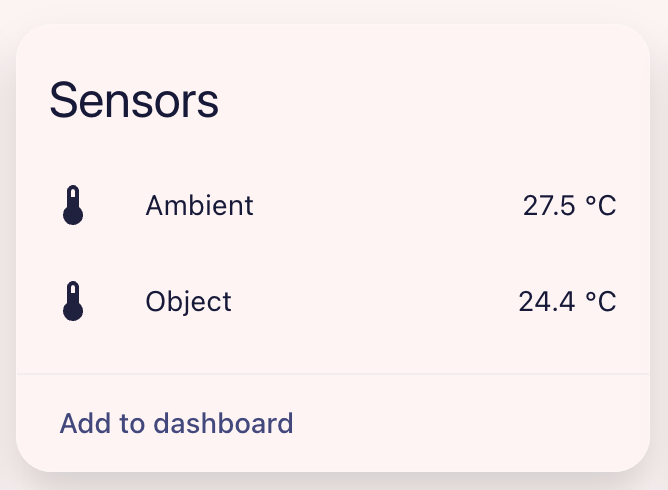Click the Ambient thermometer icon
Viewport: 668px width, 490px height.
(x=72, y=204)
